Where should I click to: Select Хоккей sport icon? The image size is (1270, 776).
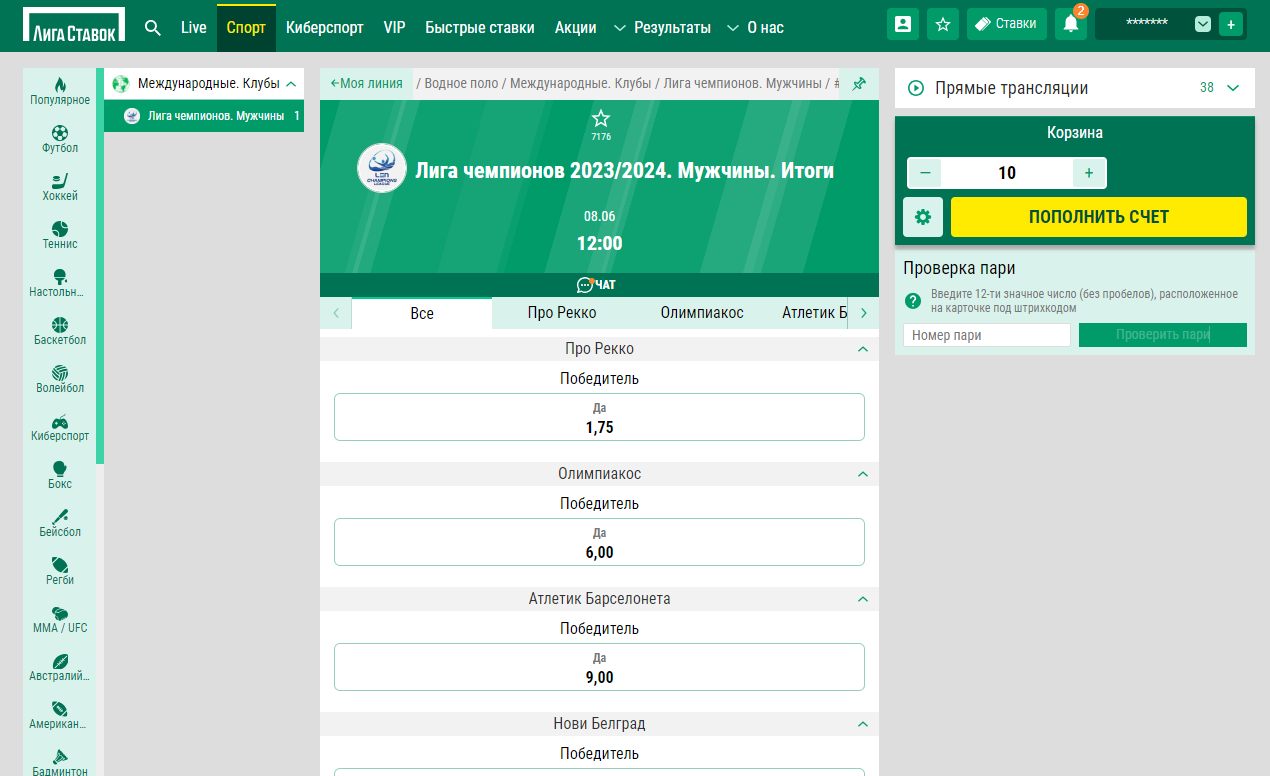[60, 186]
